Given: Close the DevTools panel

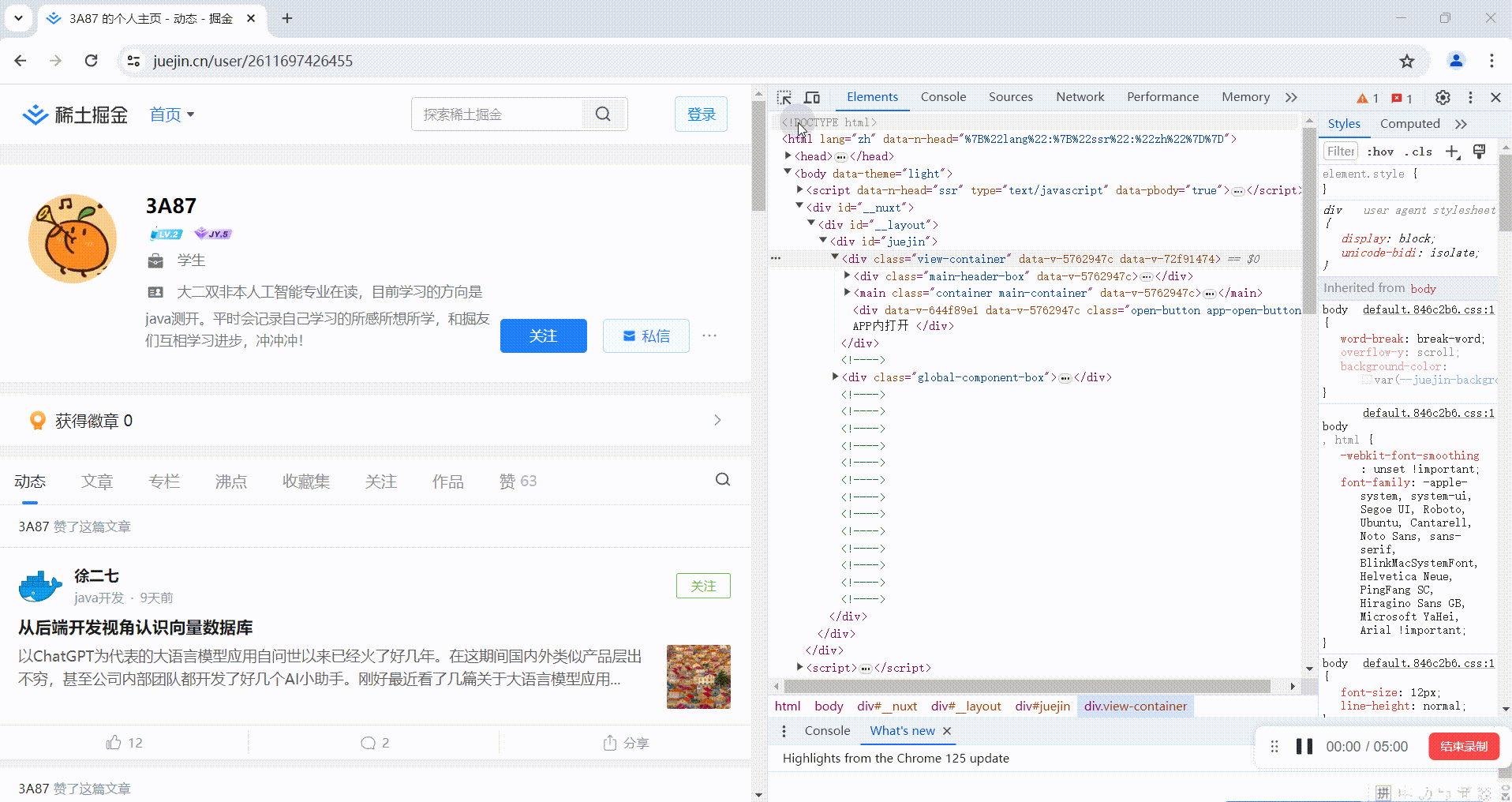Looking at the screenshot, I should click(1495, 97).
